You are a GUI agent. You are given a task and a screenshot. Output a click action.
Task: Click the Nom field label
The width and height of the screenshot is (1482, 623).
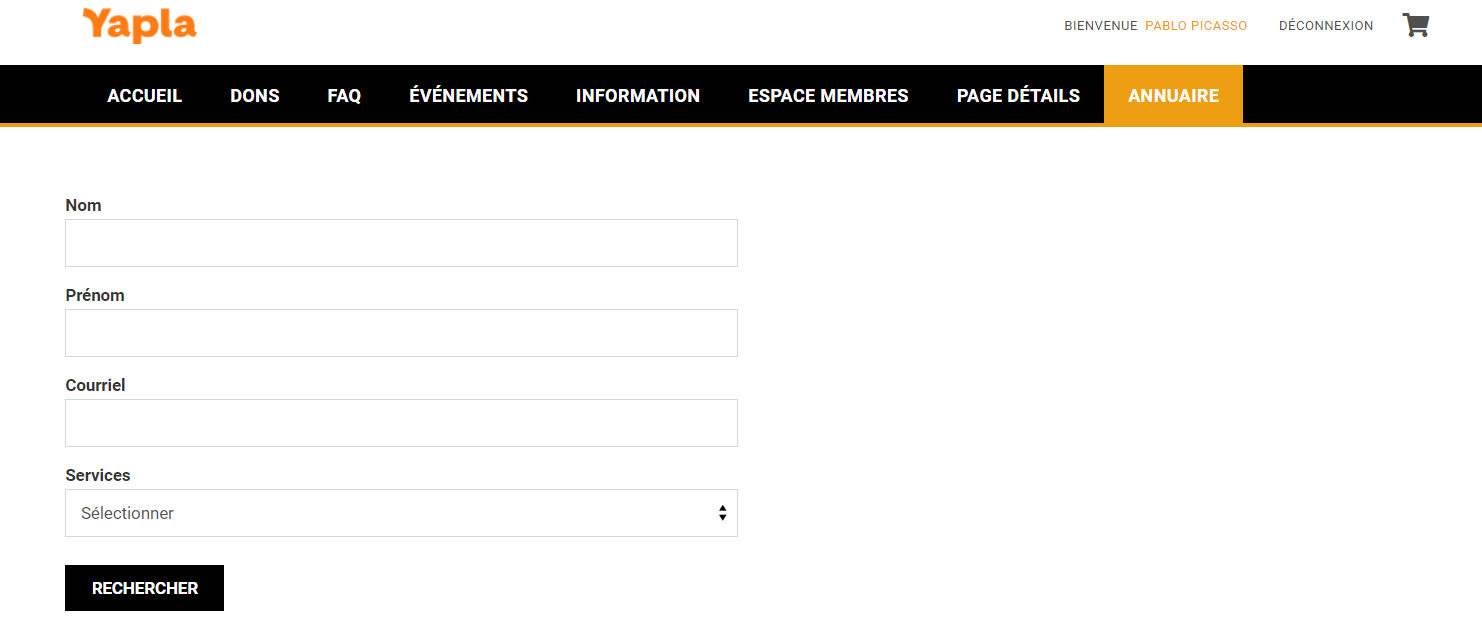coord(83,205)
